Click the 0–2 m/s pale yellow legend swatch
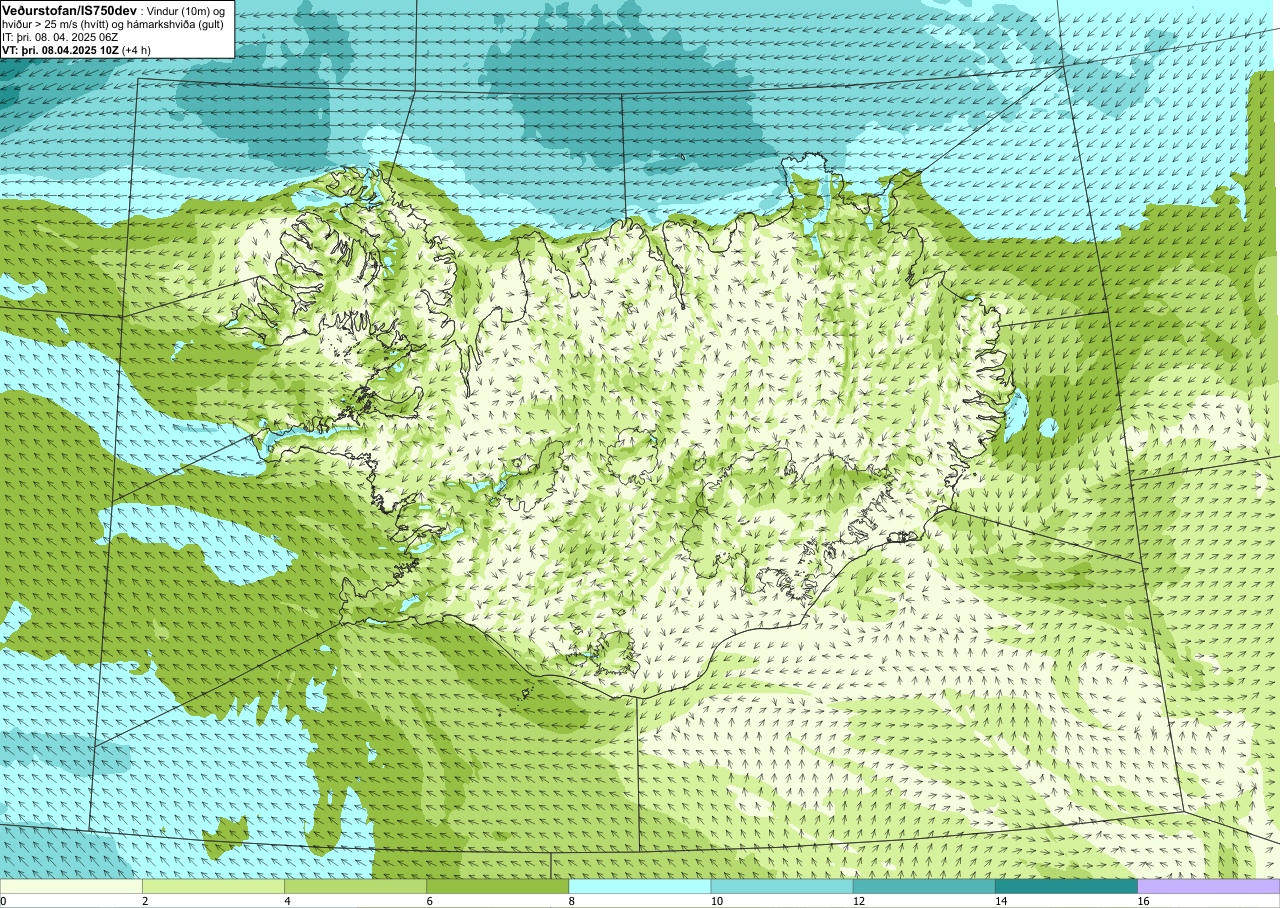The height and width of the screenshot is (908, 1280). tap(71, 886)
